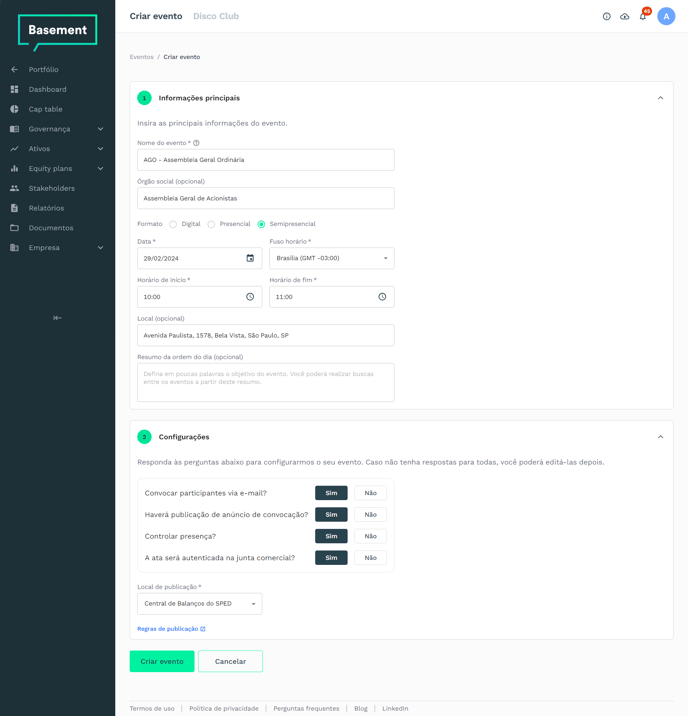The width and height of the screenshot is (688, 716).
Task: Collapse the Informações principais section
Action: (x=660, y=98)
